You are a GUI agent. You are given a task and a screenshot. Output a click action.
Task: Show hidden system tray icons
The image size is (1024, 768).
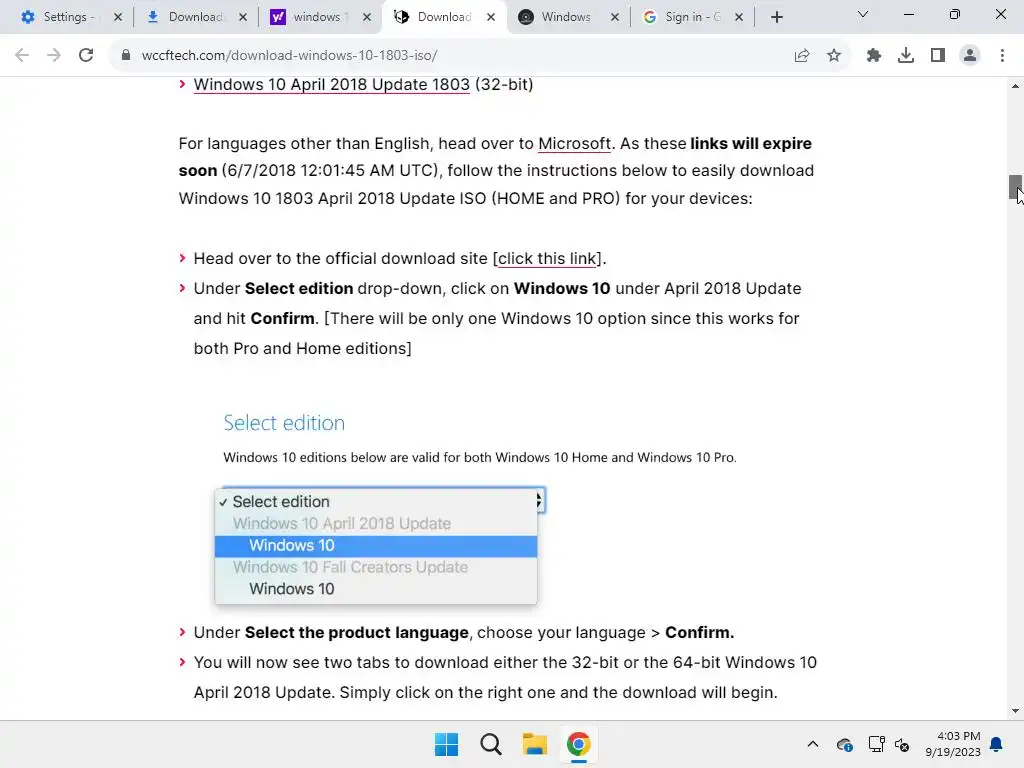coord(812,744)
